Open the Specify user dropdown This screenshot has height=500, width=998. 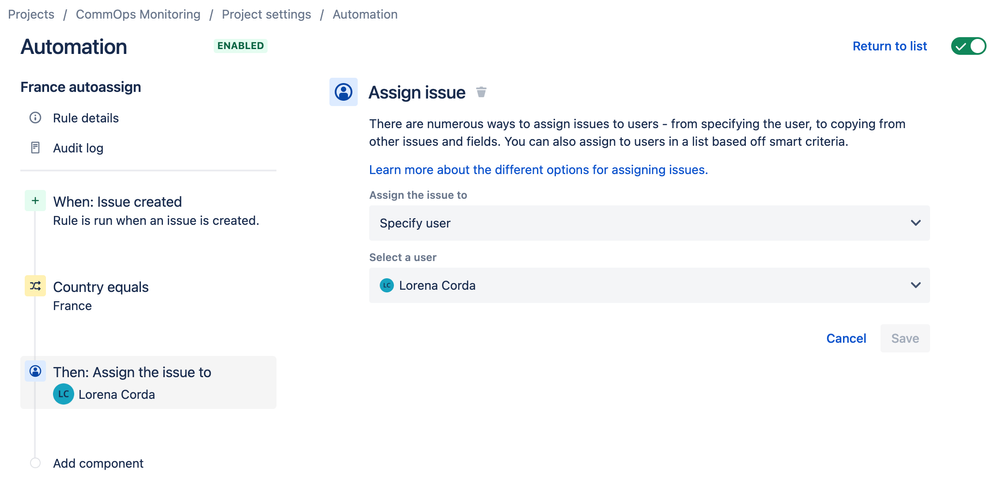pyautogui.click(x=649, y=223)
